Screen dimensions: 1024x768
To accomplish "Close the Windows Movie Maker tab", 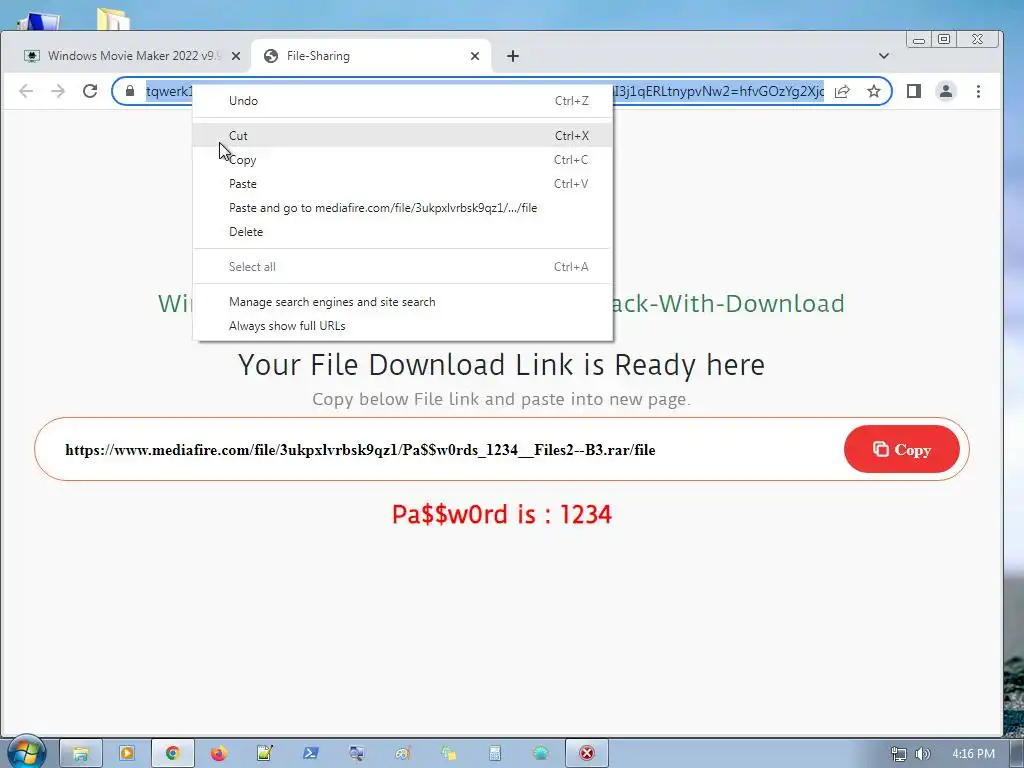I will point(236,56).
